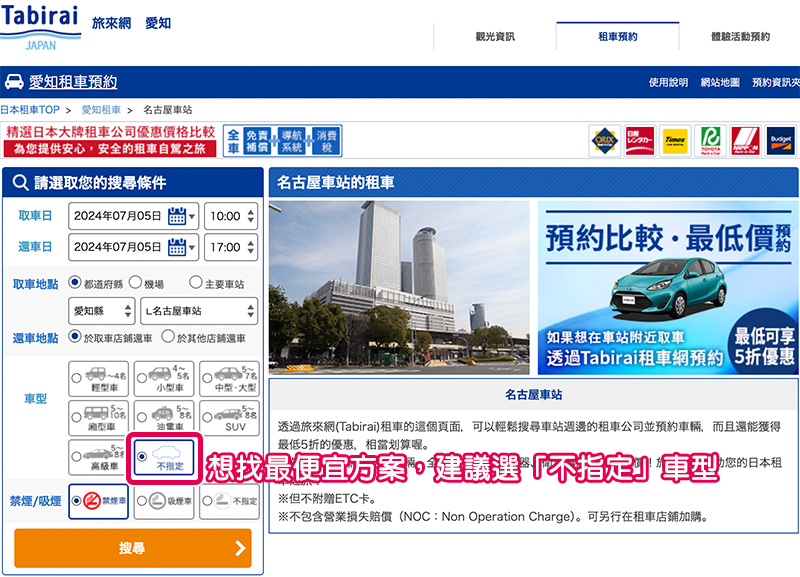Click the 名古屋車站的租車 section title

(x=335, y=182)
